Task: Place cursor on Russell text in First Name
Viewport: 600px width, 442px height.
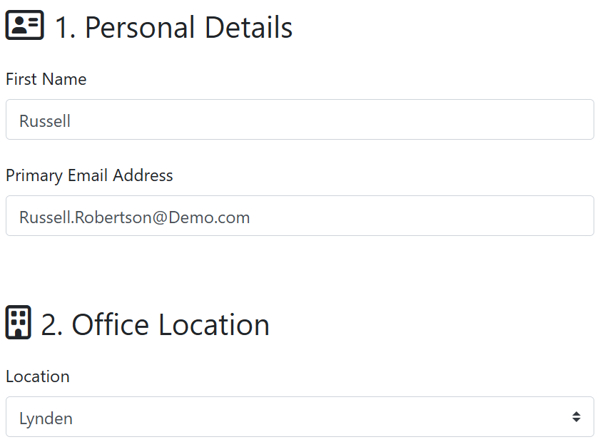Action: point(45,121)
